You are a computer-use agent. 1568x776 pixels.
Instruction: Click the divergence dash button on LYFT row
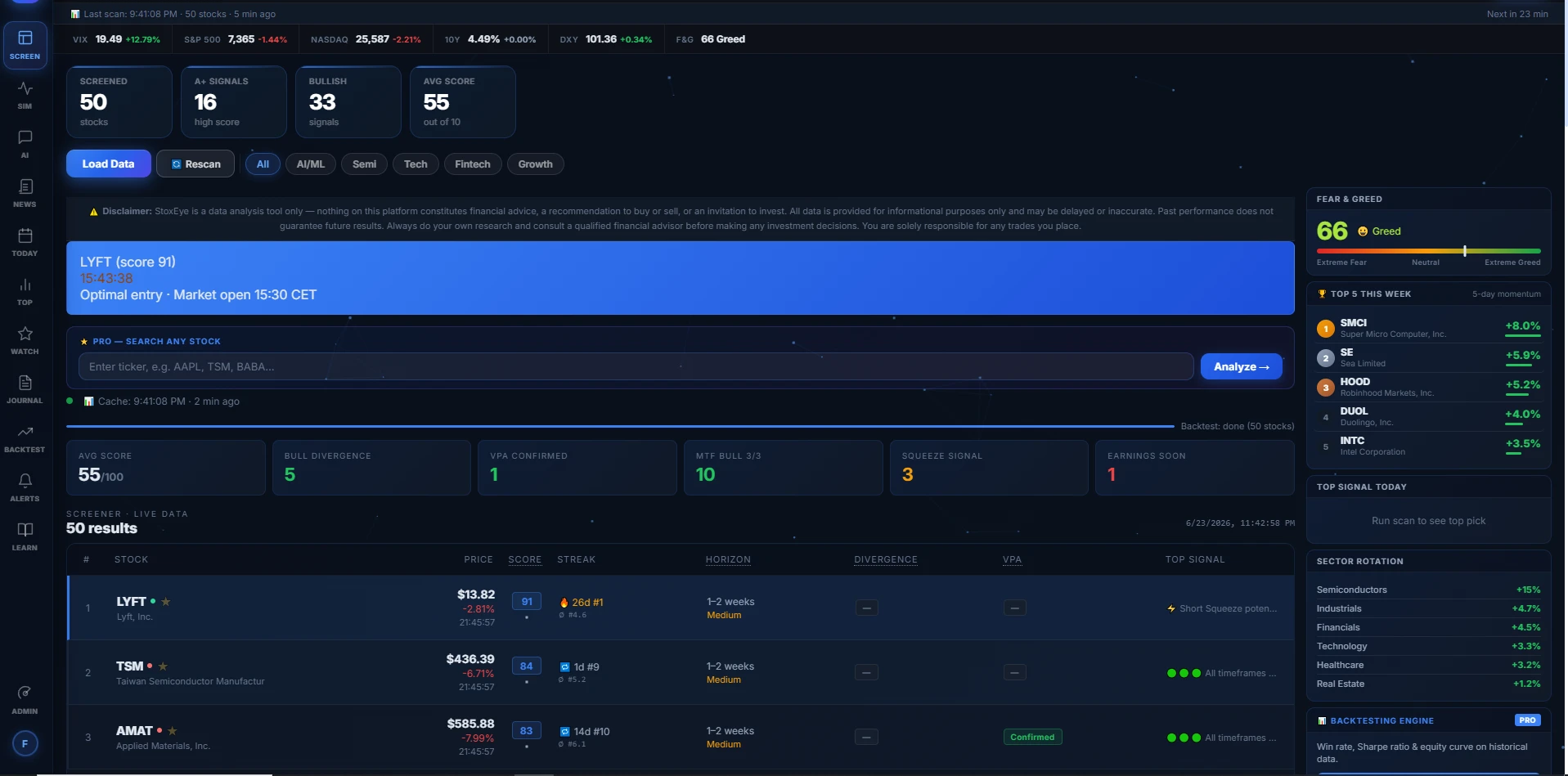(866, 608)
